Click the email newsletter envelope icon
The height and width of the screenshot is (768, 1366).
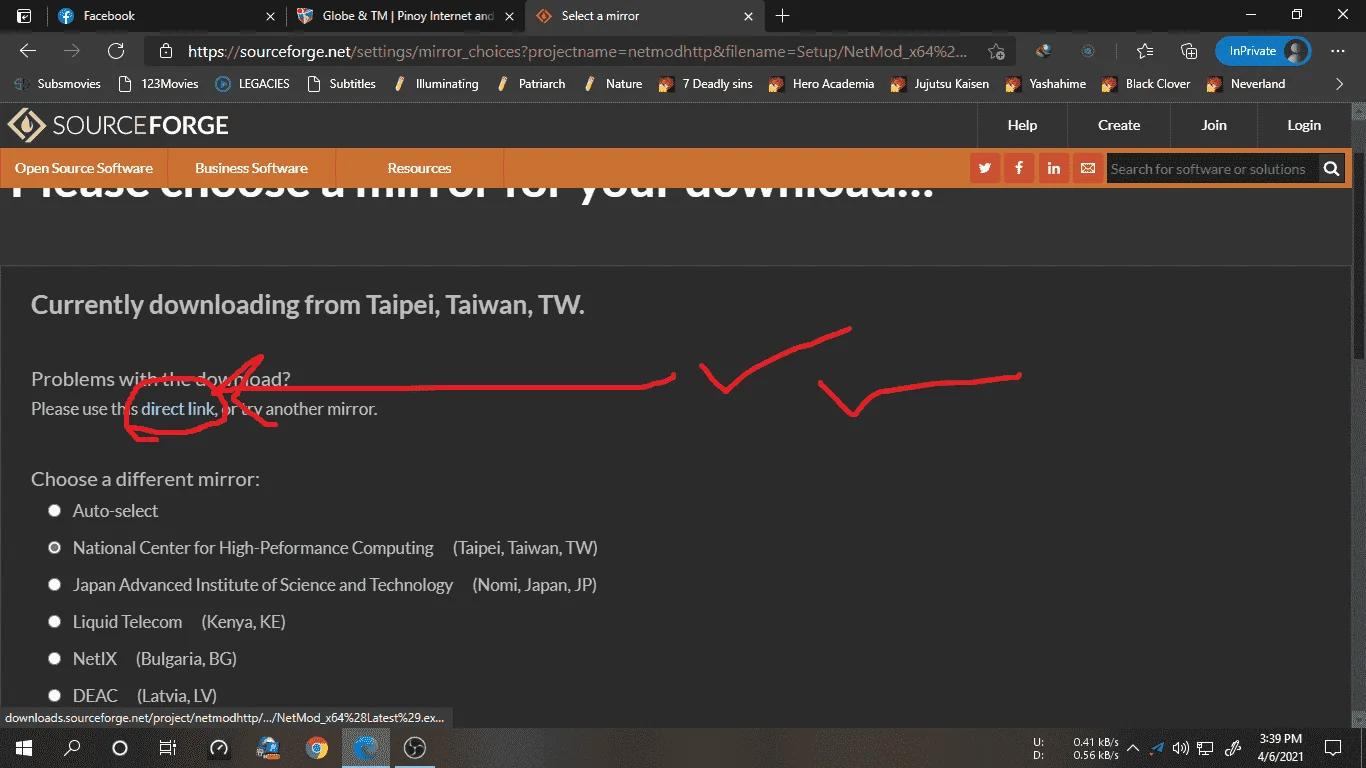point(1087,169)
